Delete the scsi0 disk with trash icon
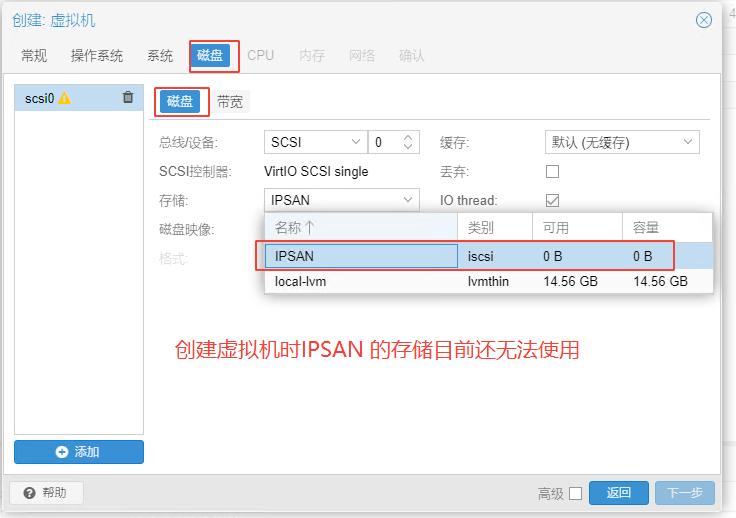Viewport: 736px width, 518px height. coord(128,97)
